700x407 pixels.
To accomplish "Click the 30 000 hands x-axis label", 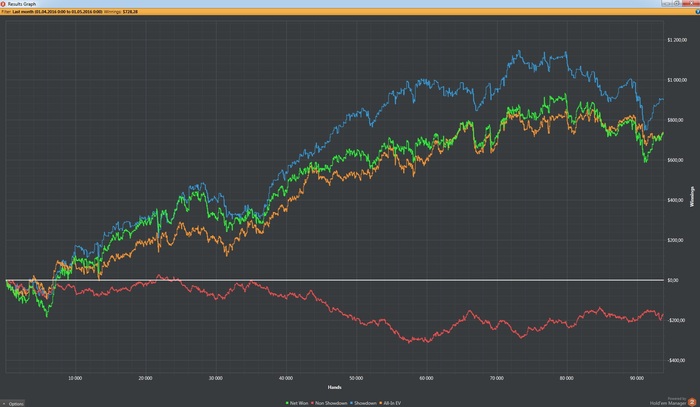I will (216, 378).
